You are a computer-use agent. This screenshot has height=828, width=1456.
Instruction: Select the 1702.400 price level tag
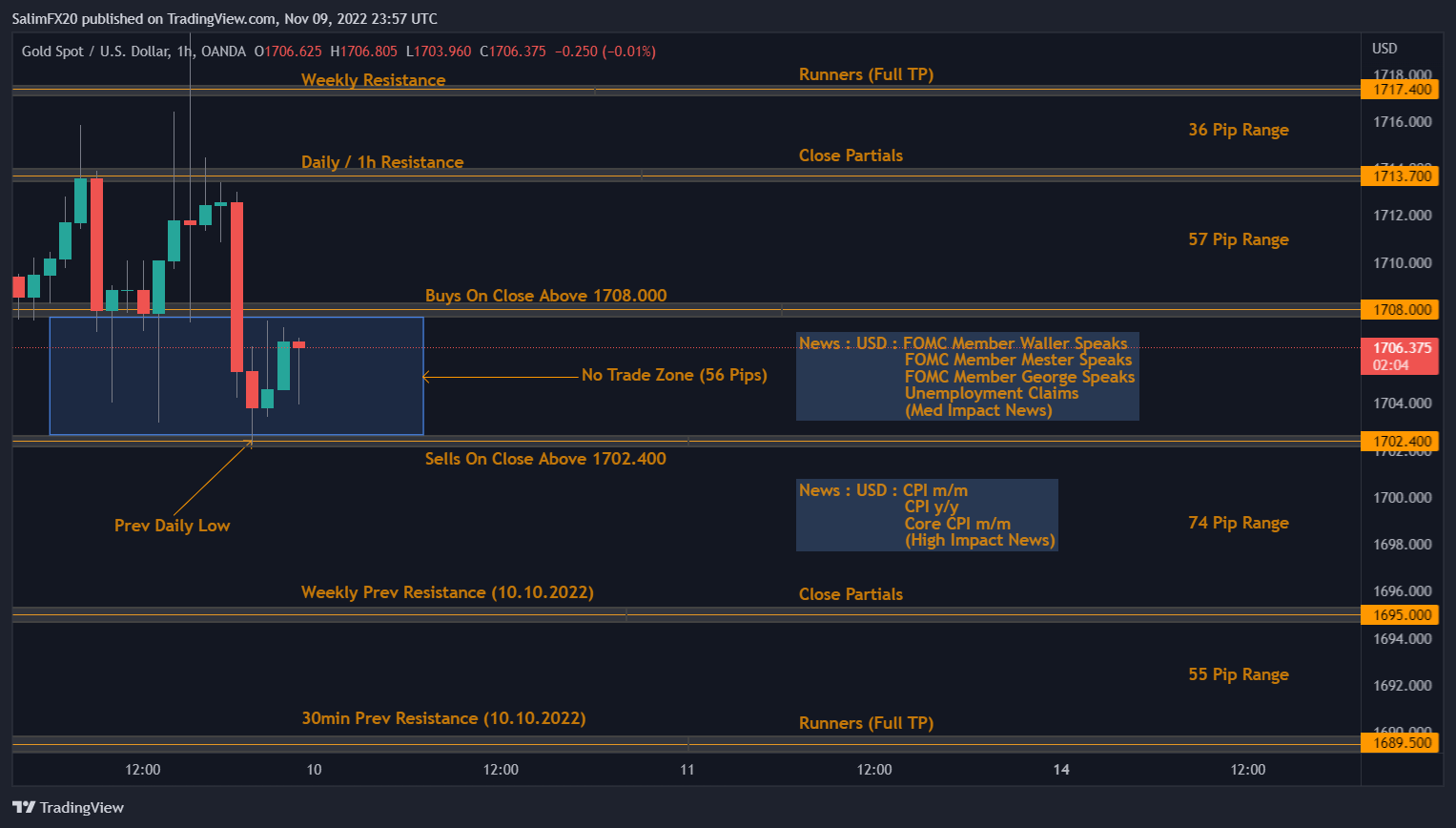[x=1402, y=441]
